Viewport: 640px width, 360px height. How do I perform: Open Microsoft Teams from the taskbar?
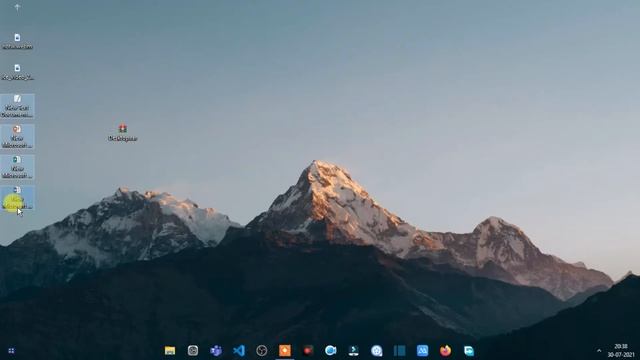point(216,350)
